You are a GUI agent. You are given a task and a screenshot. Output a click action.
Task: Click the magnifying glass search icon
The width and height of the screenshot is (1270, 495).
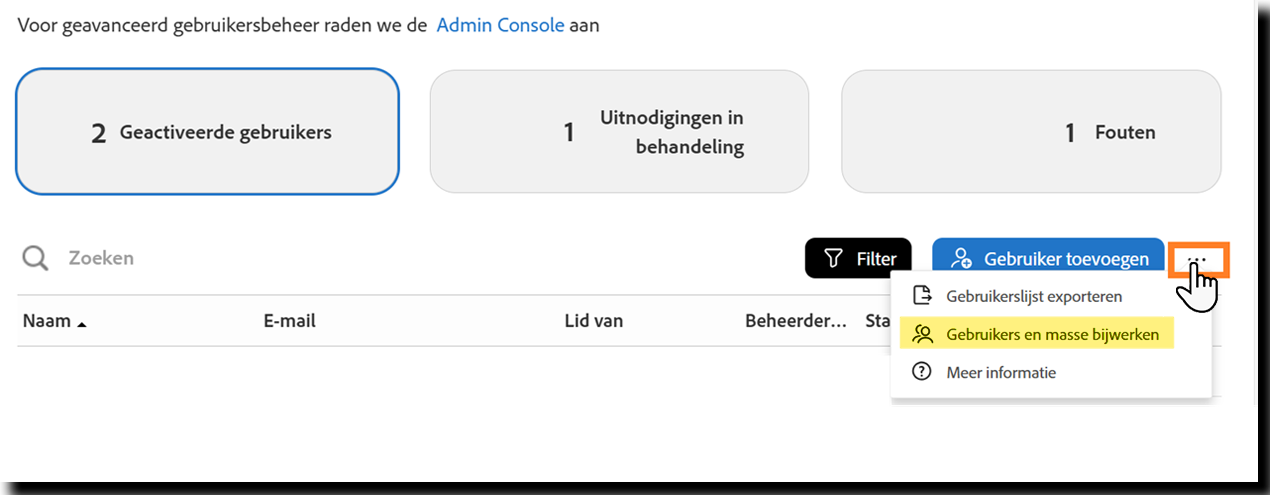[35, 258]
